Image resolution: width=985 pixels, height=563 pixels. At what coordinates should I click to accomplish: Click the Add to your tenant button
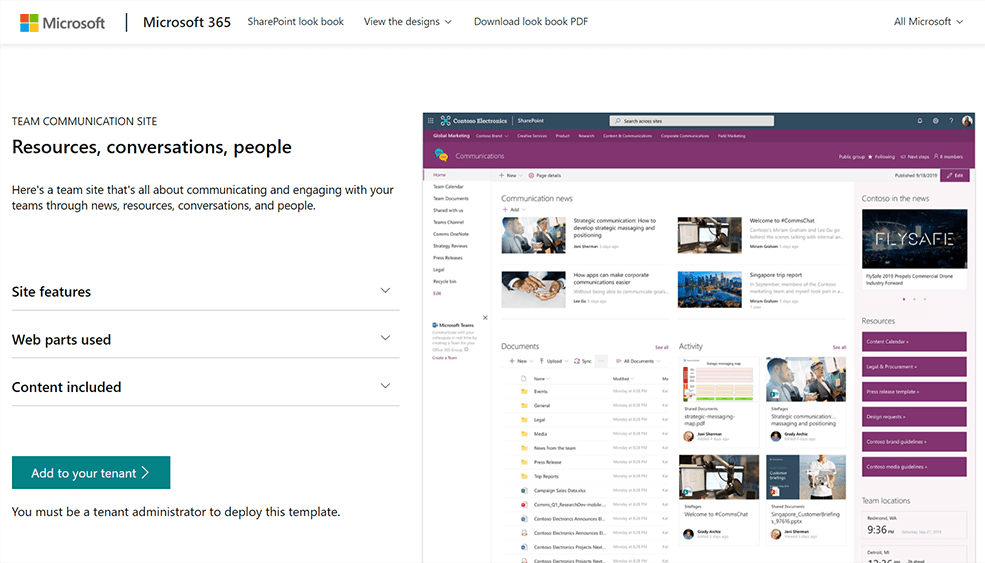pos(91,473)
